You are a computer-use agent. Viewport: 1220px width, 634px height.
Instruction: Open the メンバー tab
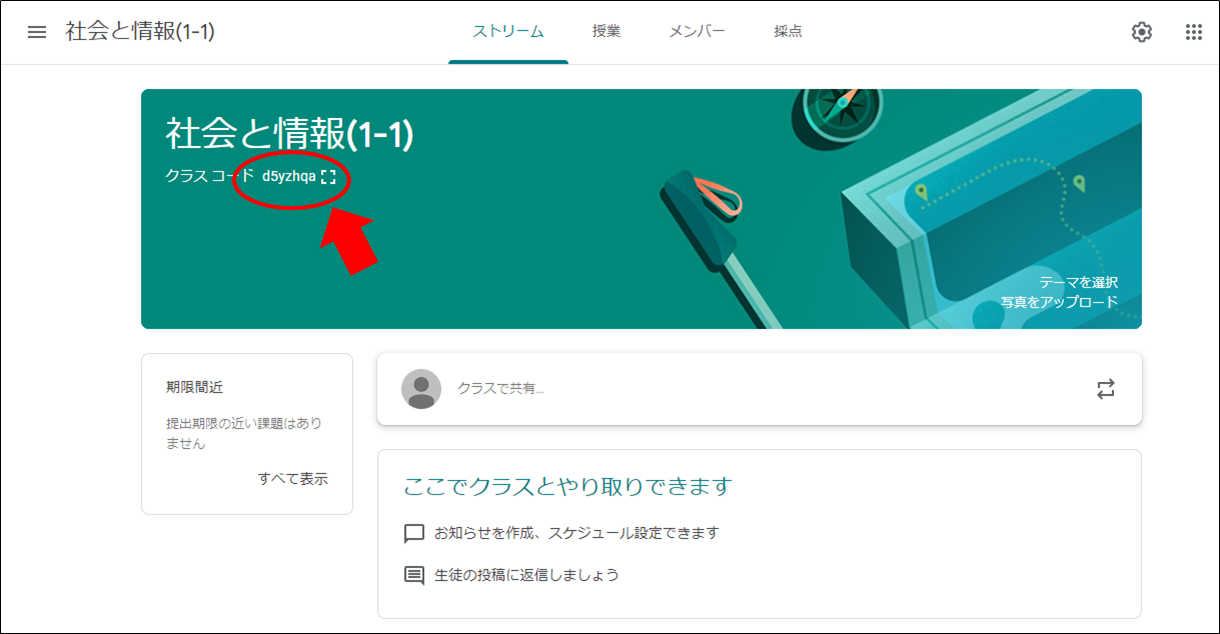coord(697,32)
